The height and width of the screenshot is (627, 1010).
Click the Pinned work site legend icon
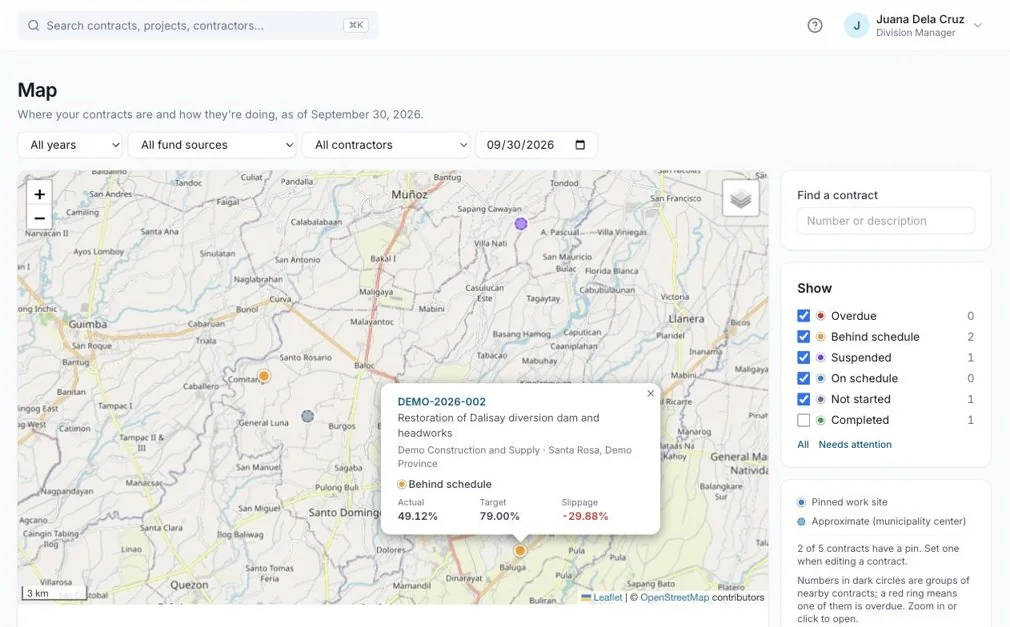(801, 502)
